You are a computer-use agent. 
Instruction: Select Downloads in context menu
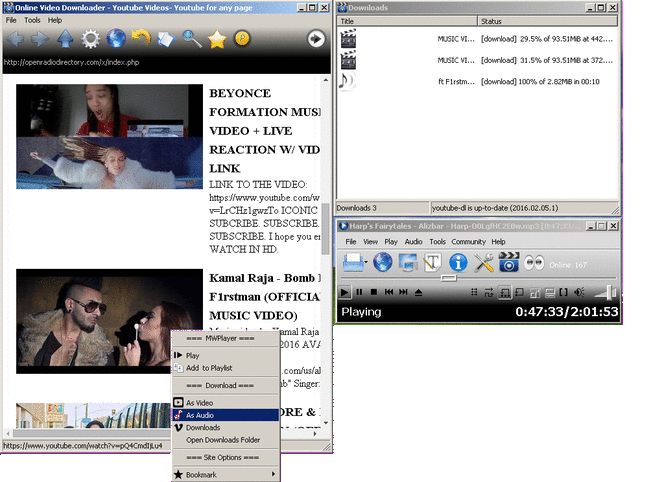225,428
